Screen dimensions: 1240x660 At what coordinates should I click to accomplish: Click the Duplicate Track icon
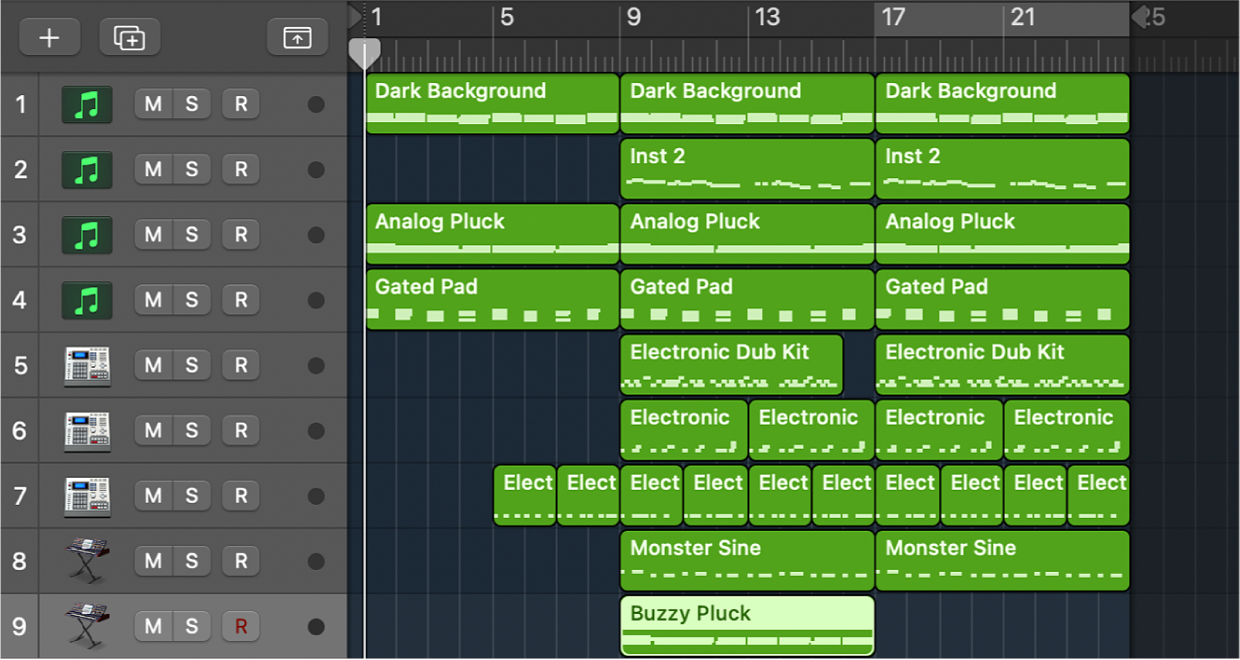tap(129, 37)
